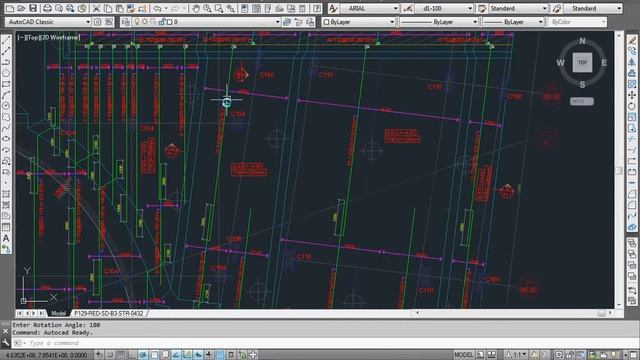
Task: Open Help with question mark icon
Action: click(317, 8)
